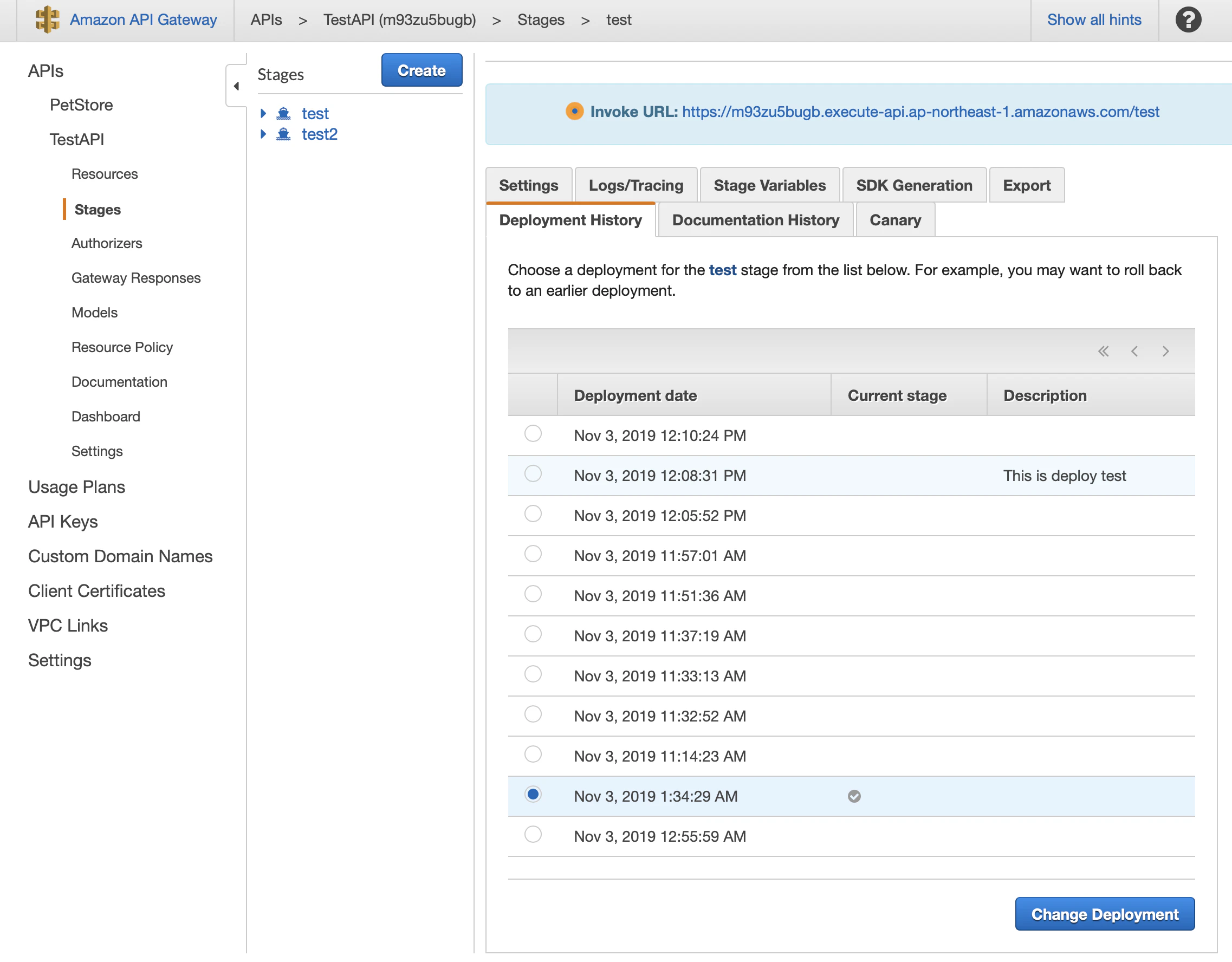
Task: Go to previous page of deployments
Action: tap(1134, 352)
